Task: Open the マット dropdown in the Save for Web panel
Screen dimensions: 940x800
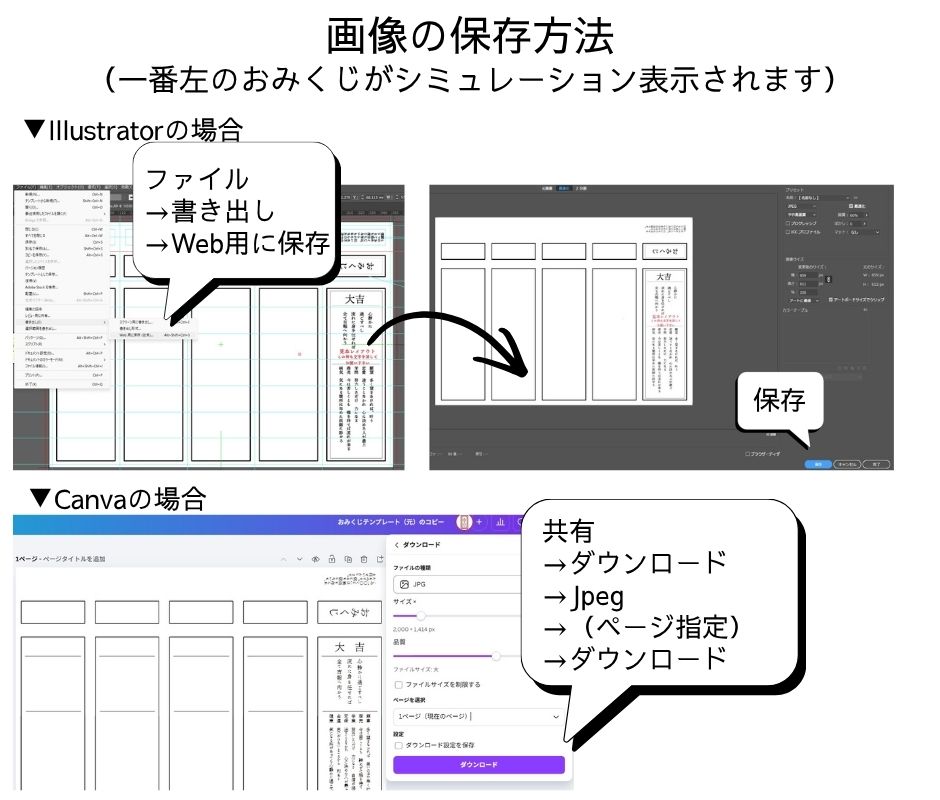Action: [860, 232]
